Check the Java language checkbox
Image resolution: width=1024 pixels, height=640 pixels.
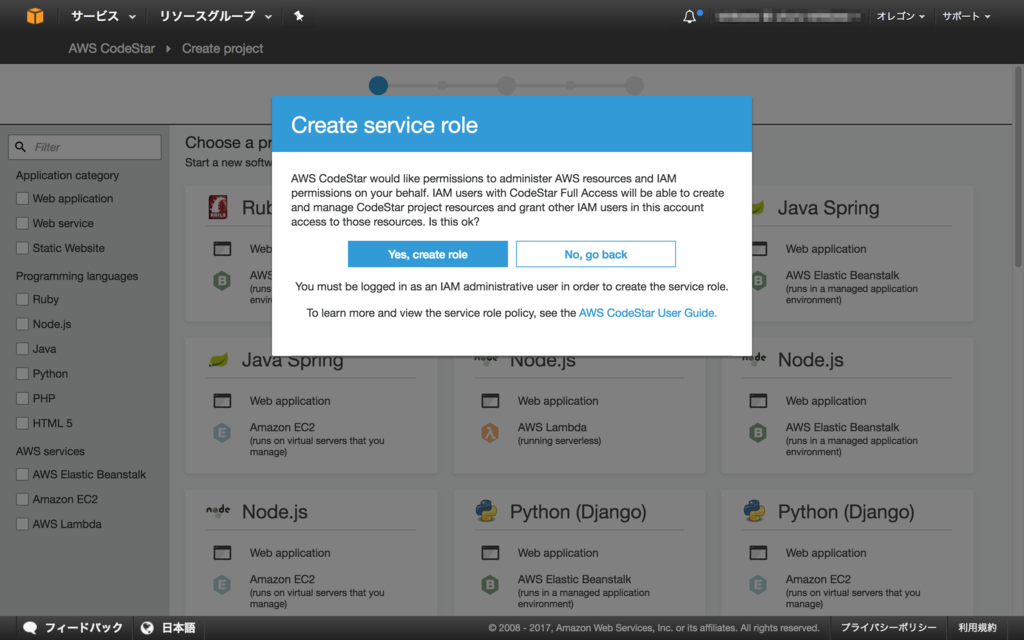(22, 349)
